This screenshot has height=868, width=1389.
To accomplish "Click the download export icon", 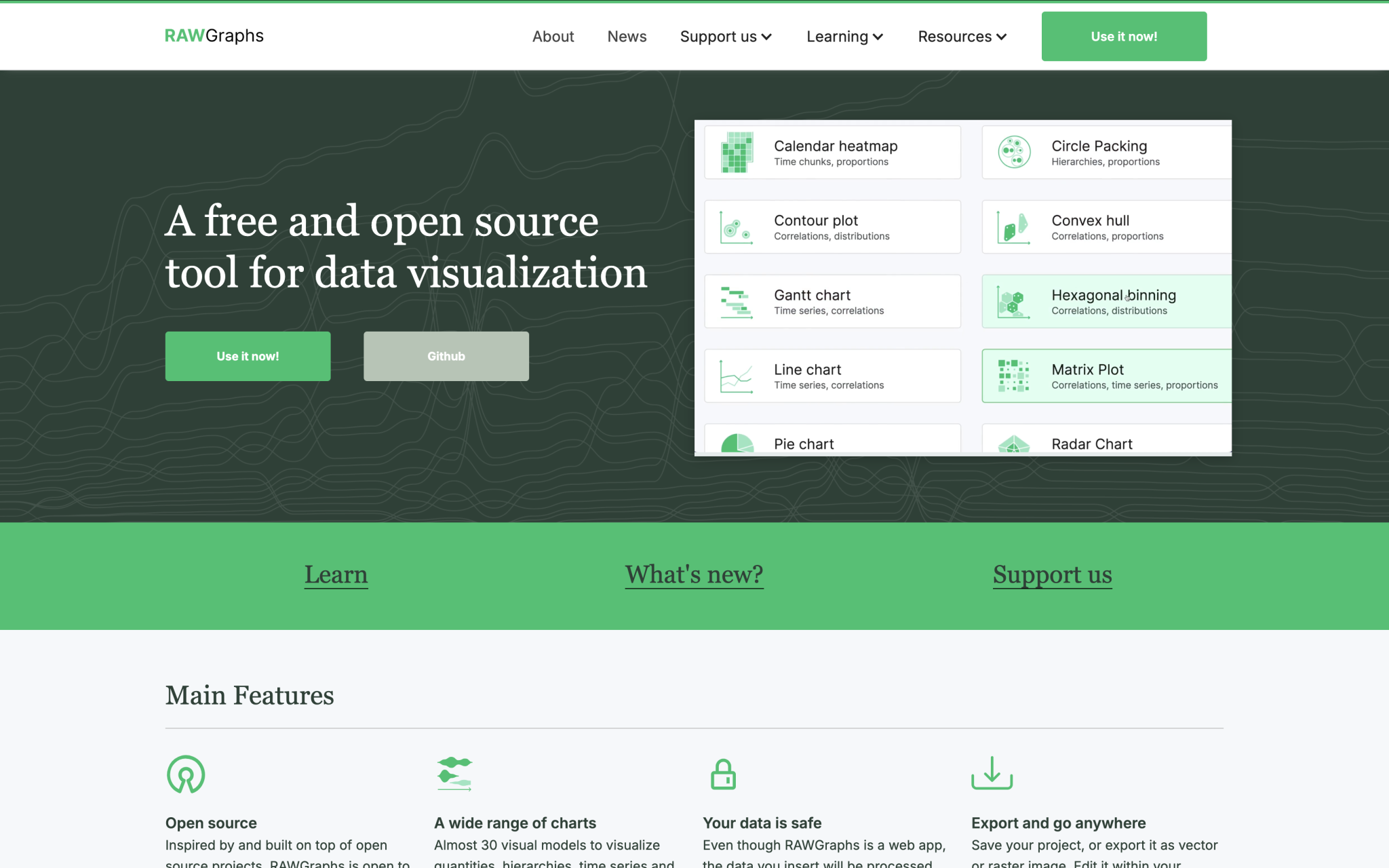I will (x=992, y=773).
